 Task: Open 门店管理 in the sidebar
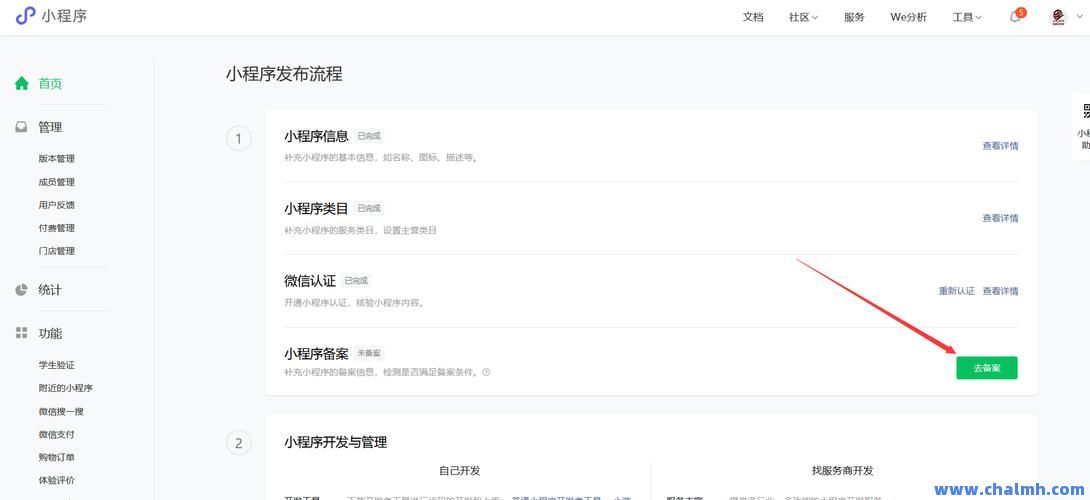[x=56, y=251]
